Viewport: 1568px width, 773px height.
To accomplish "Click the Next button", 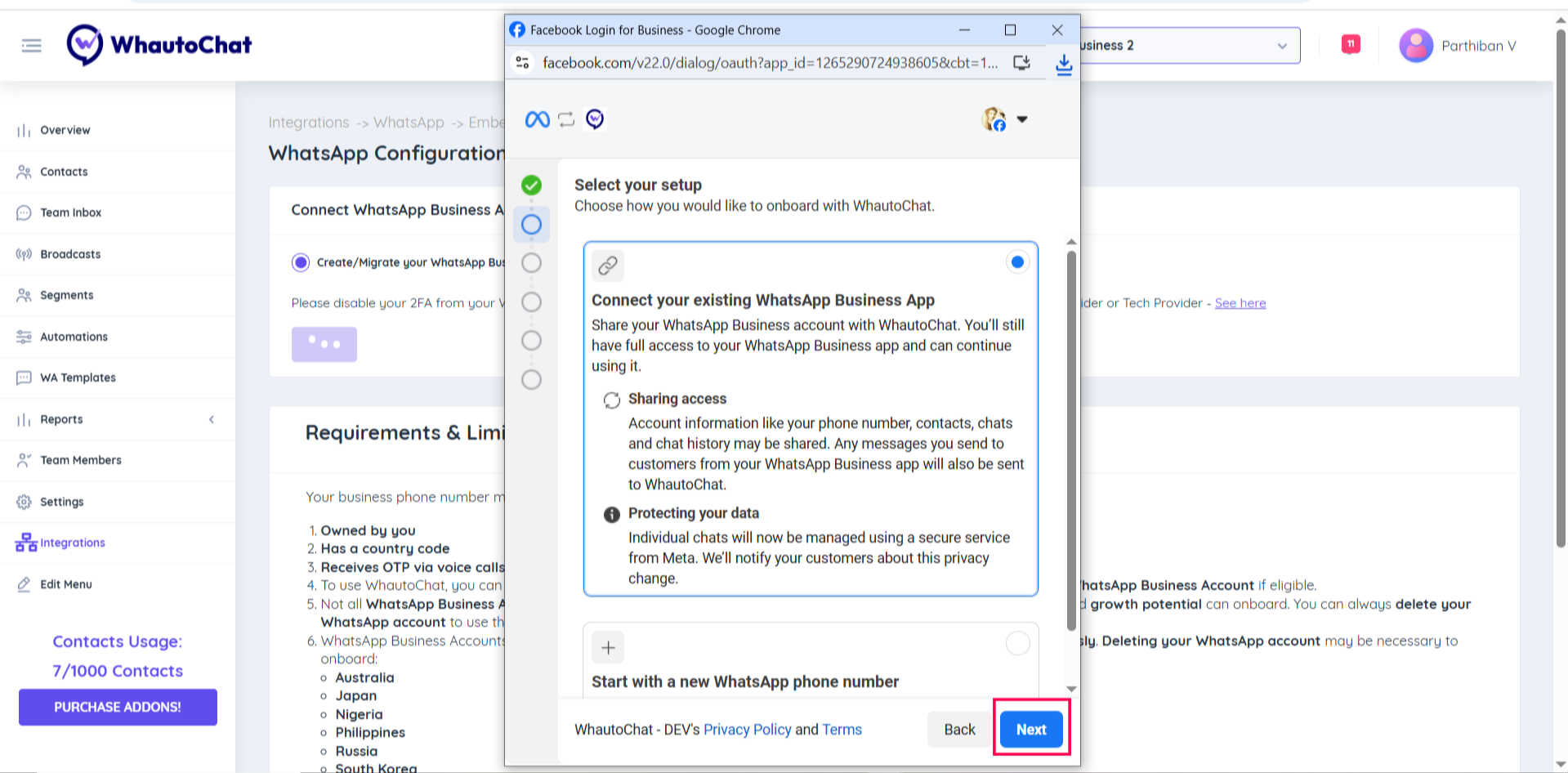I will coord(1031,730).
